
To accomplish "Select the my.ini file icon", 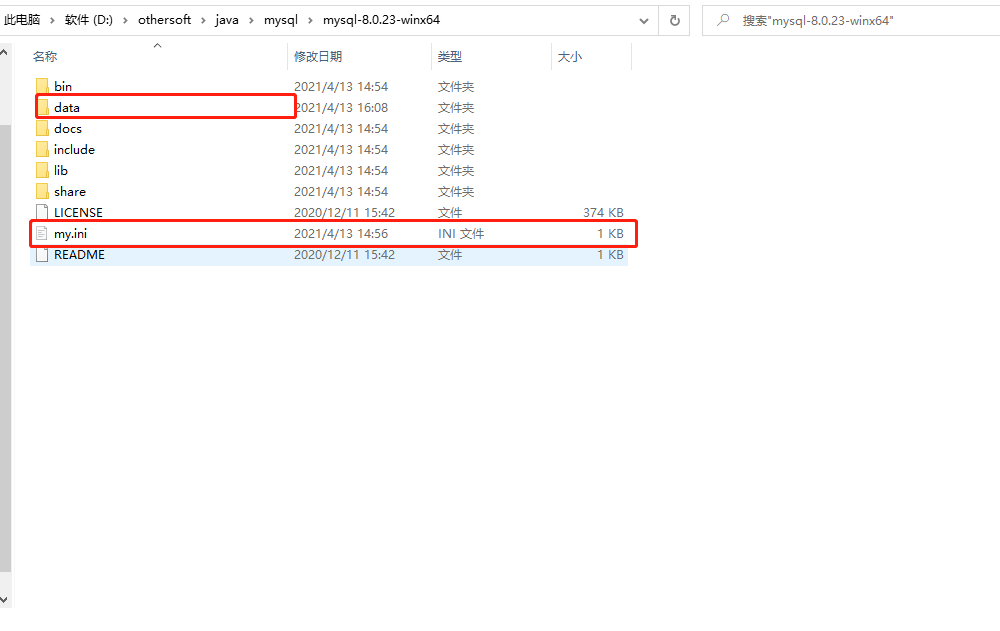I will [42, 234].
